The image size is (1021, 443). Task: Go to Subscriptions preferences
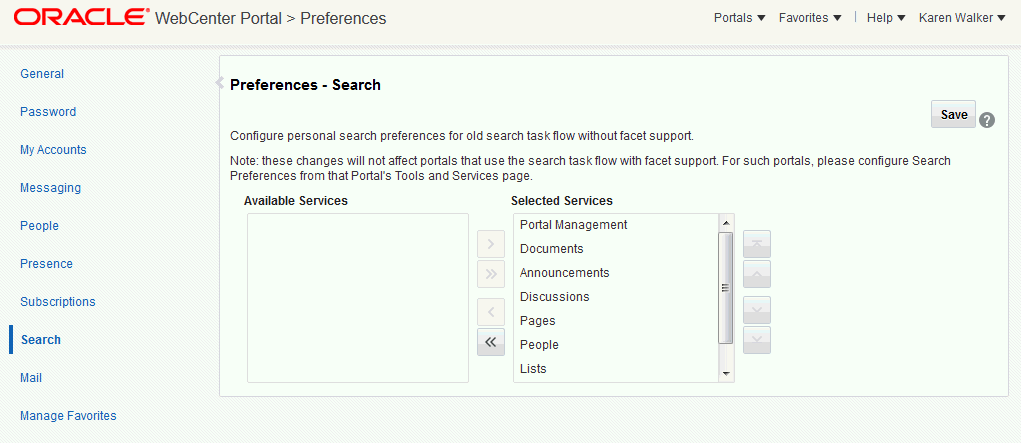coord(58,302)
